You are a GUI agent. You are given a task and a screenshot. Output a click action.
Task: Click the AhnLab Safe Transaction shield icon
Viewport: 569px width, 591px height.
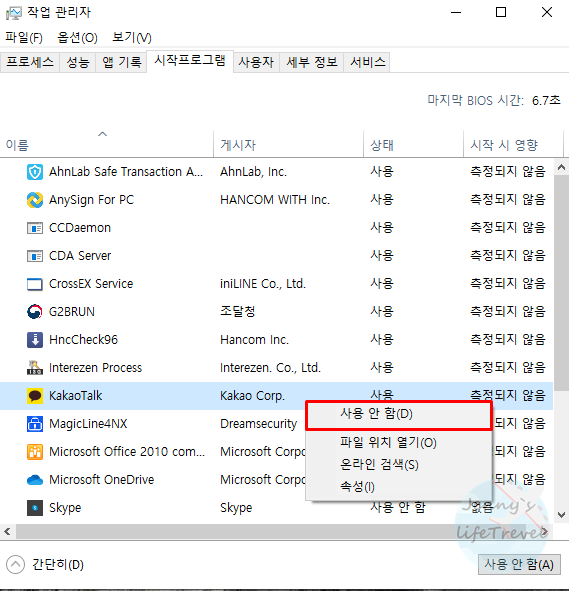tap(35, 172)
